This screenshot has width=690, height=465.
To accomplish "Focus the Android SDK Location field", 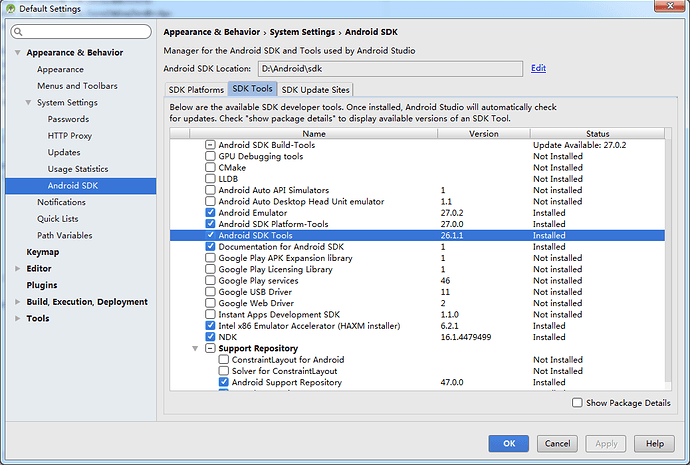I will pos(388,68).
